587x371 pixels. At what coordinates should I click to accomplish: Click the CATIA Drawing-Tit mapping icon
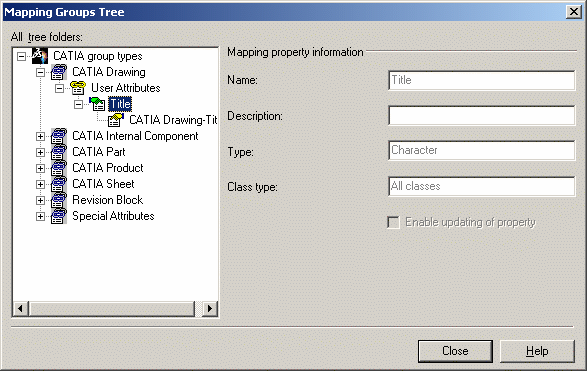[116, 120]
